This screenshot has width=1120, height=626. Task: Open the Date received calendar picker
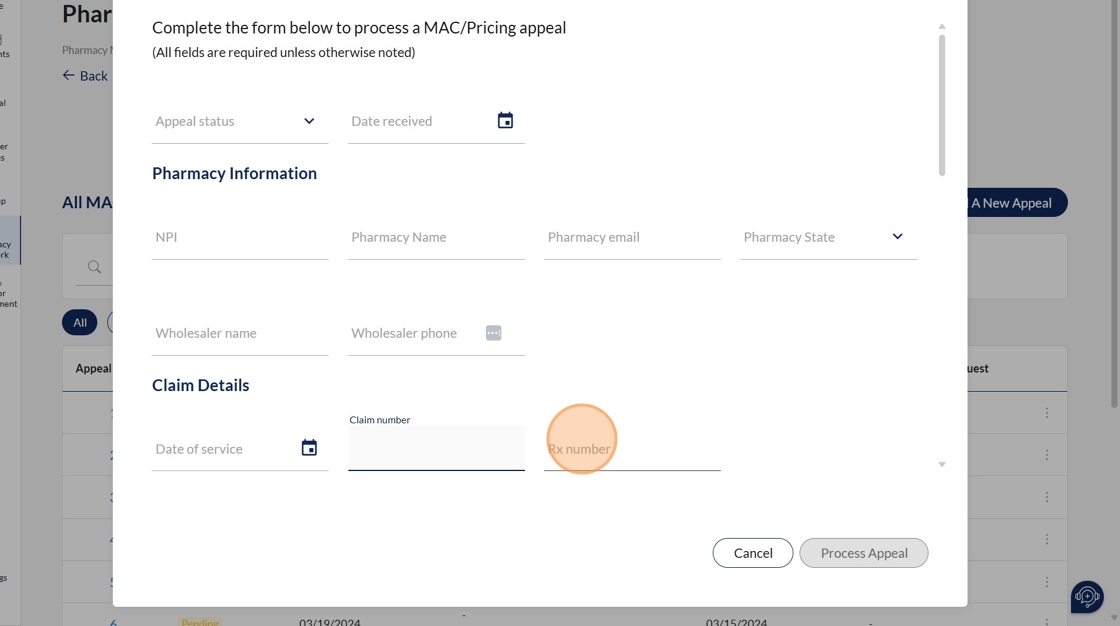(x=505, y=121)
